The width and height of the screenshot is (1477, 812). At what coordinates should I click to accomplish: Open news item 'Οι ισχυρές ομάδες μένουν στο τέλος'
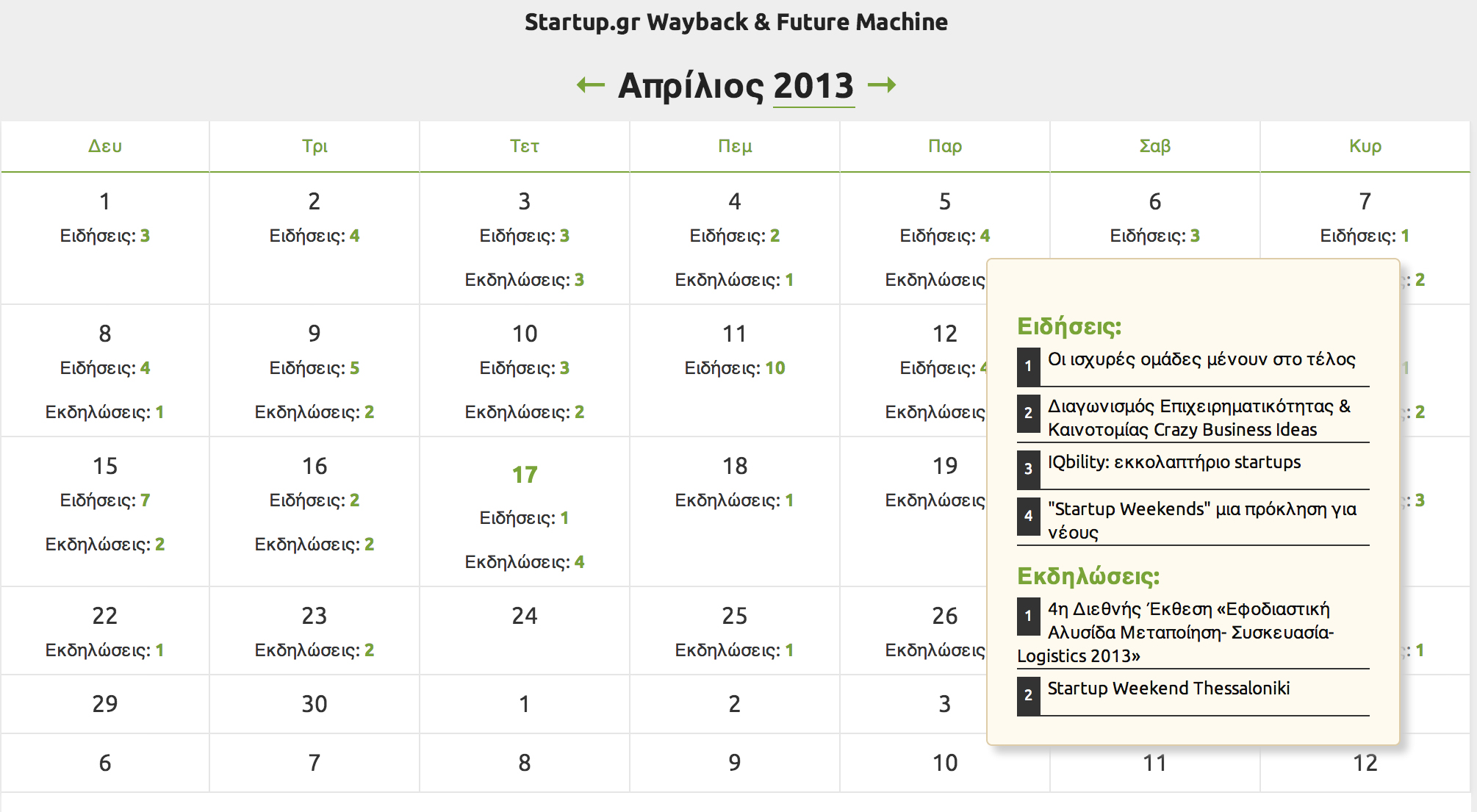(1201, 359)
